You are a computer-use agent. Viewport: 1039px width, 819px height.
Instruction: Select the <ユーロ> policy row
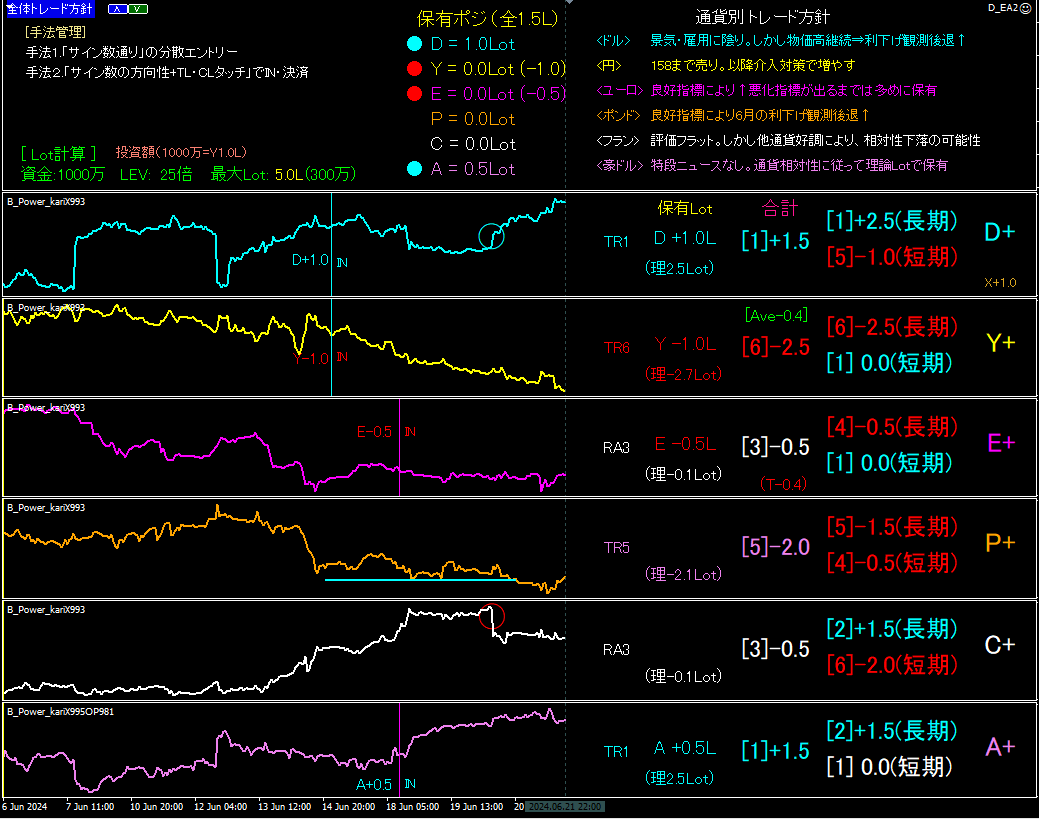[x=766, y=90]
